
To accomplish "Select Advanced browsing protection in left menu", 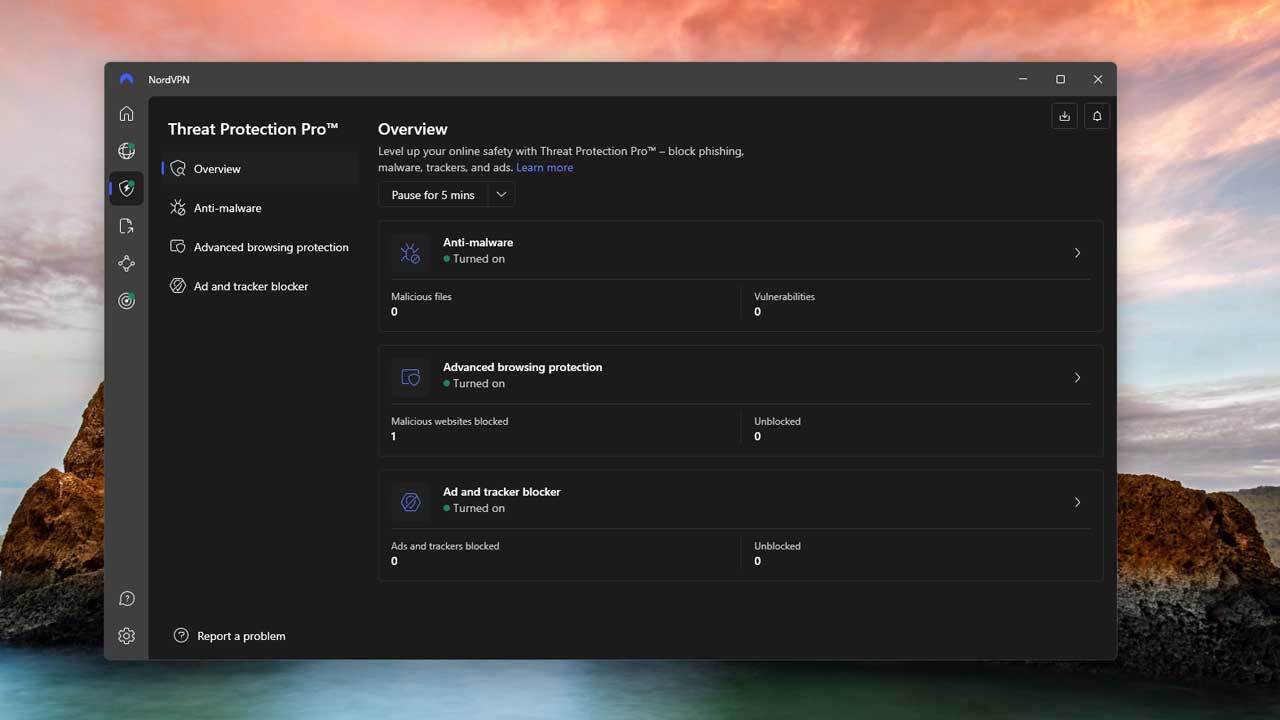I will point(260,247).
